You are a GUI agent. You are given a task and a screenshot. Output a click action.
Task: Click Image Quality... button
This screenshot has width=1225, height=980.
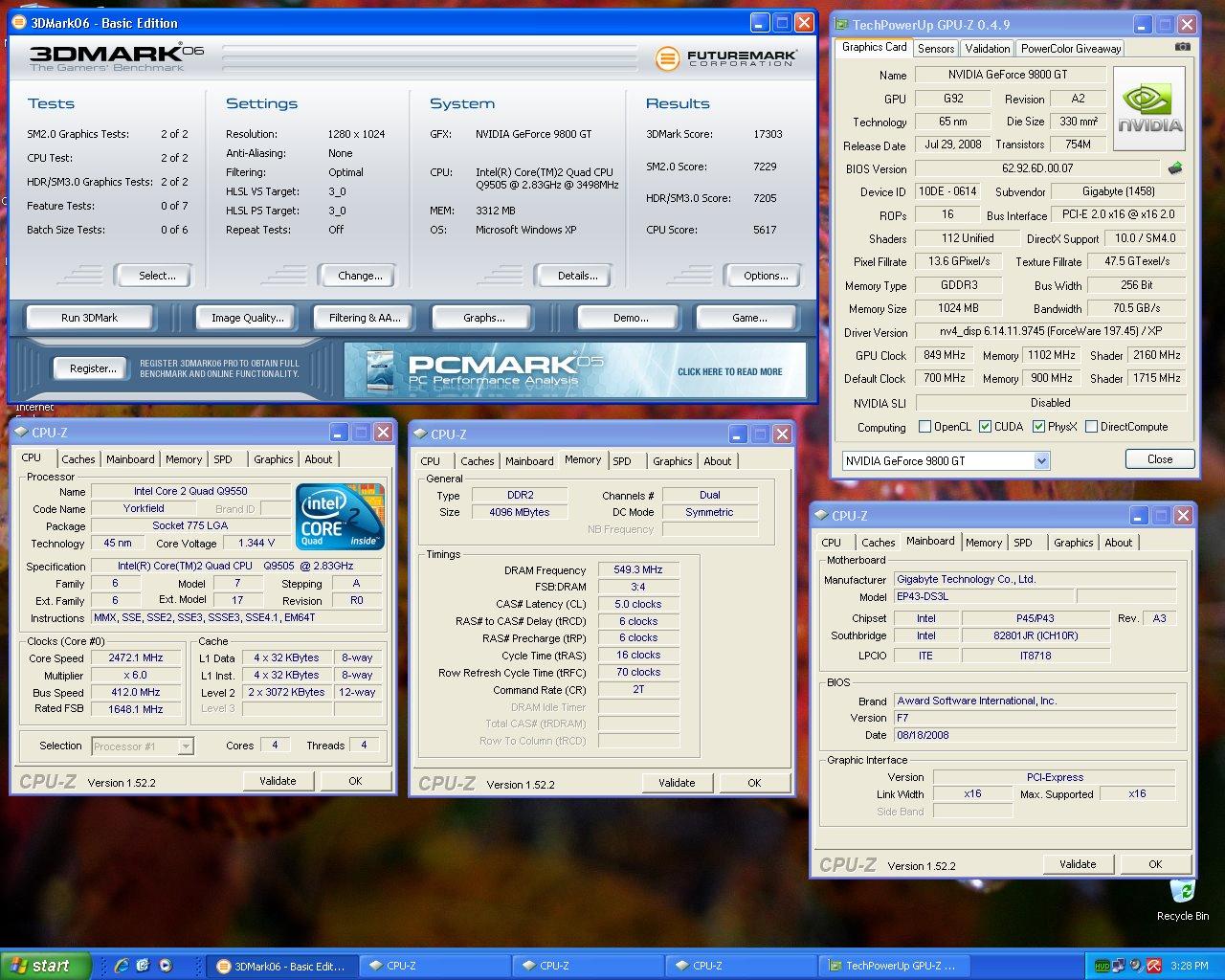pos(248,318)
